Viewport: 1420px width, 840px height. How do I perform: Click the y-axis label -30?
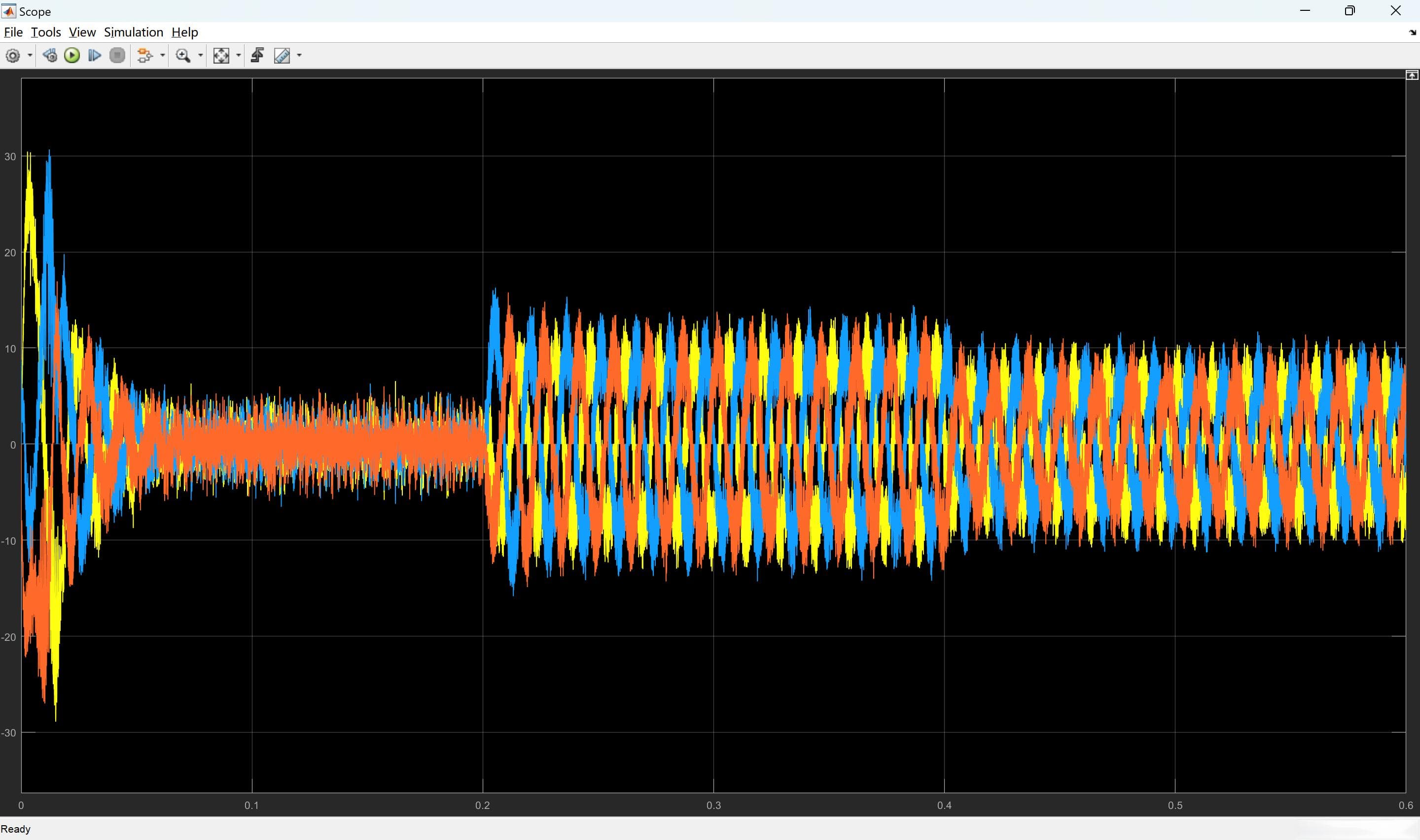pyautogui.click(x=8, y=733)
